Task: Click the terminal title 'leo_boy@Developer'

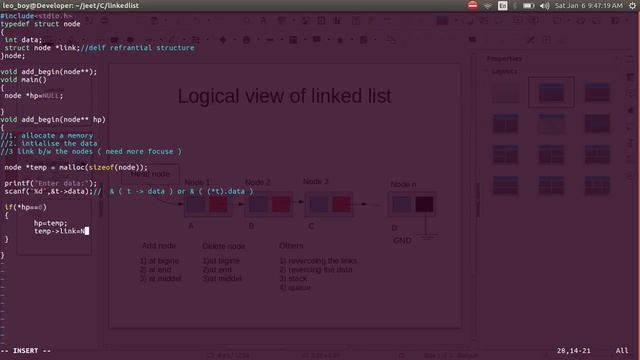Action: [x=70, y=6]
